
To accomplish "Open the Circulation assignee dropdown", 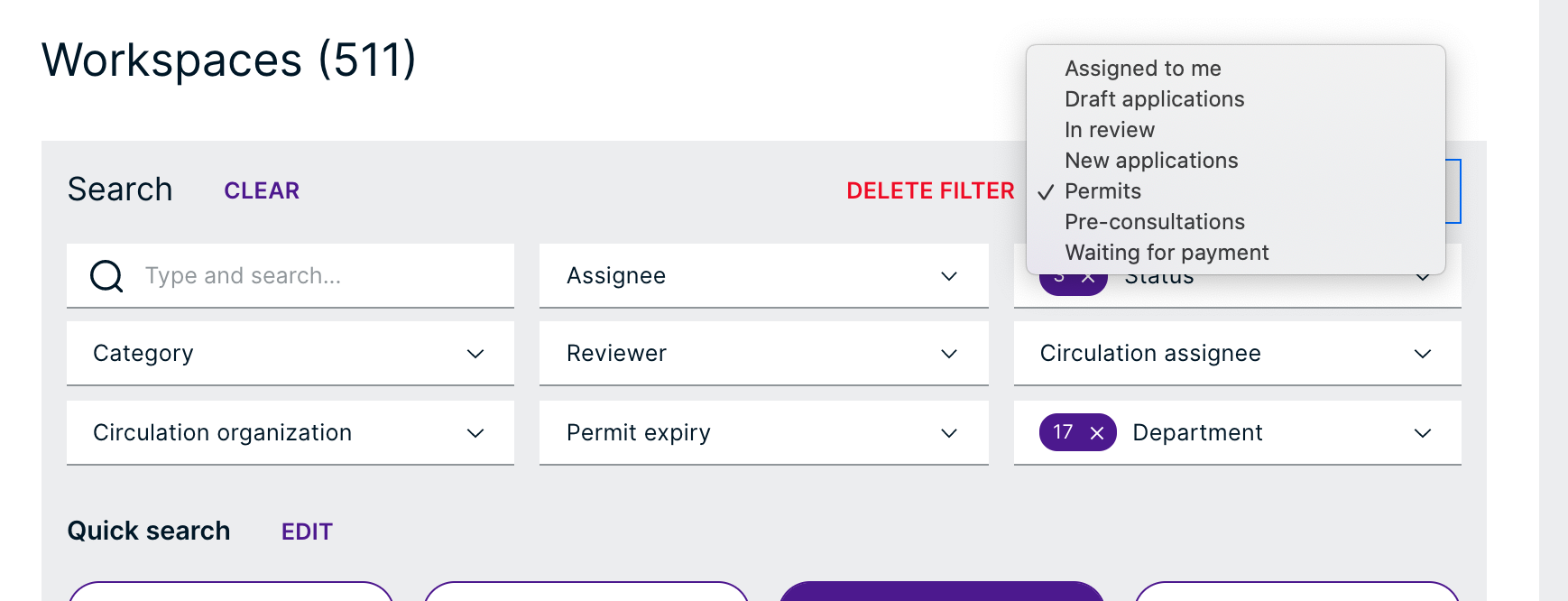I will 1237,354.
